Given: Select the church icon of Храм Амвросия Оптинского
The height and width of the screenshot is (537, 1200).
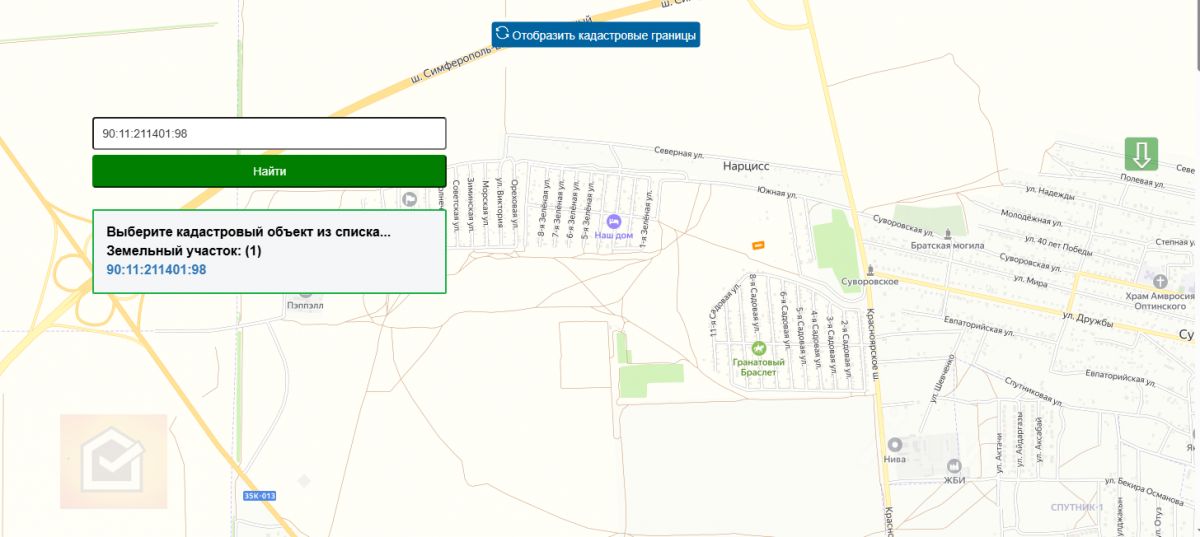Looking at the screenshot, I should click(x=1161, y=282).
